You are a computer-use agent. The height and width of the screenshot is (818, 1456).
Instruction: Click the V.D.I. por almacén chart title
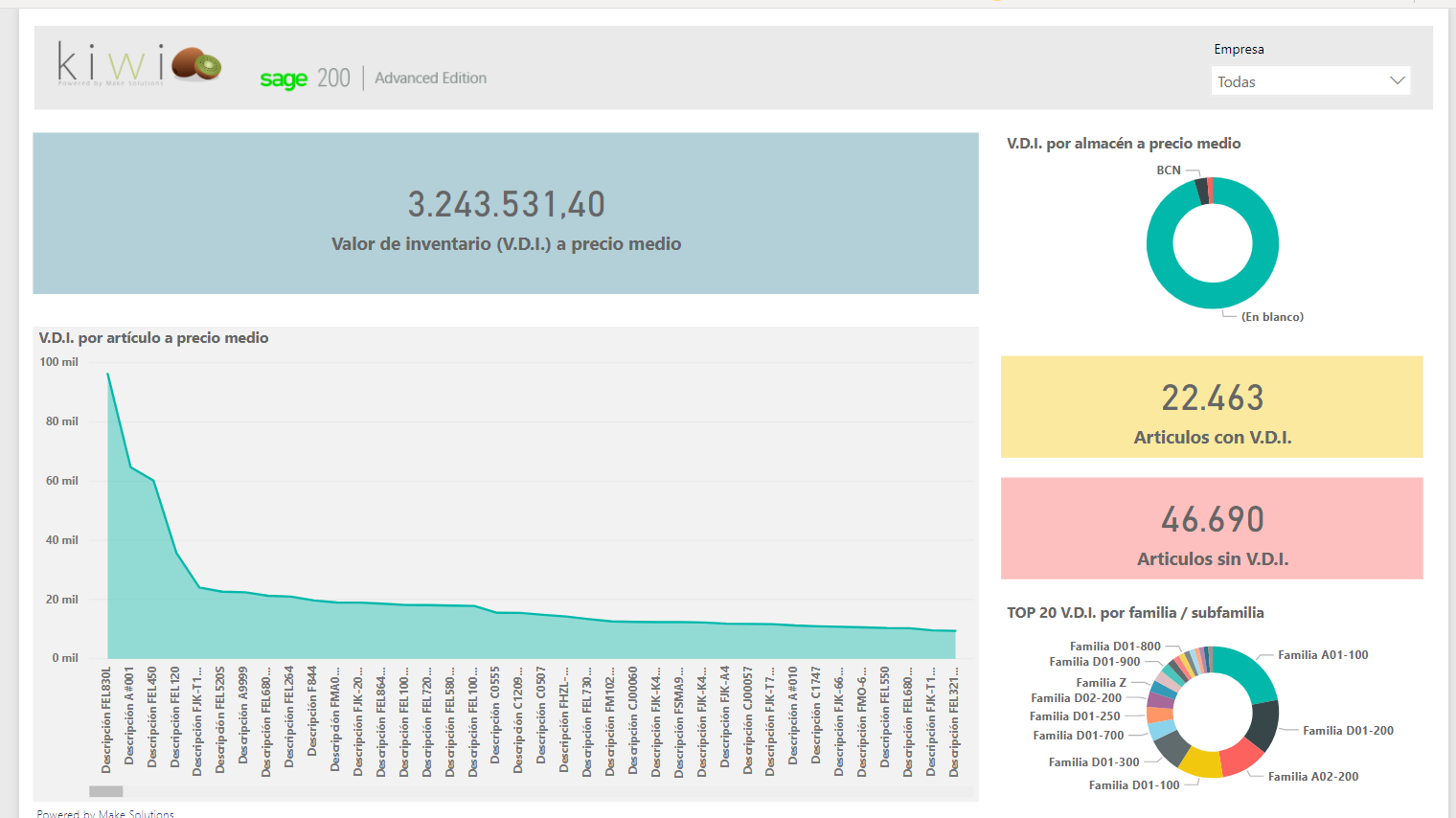click(x=1124, y=144)
